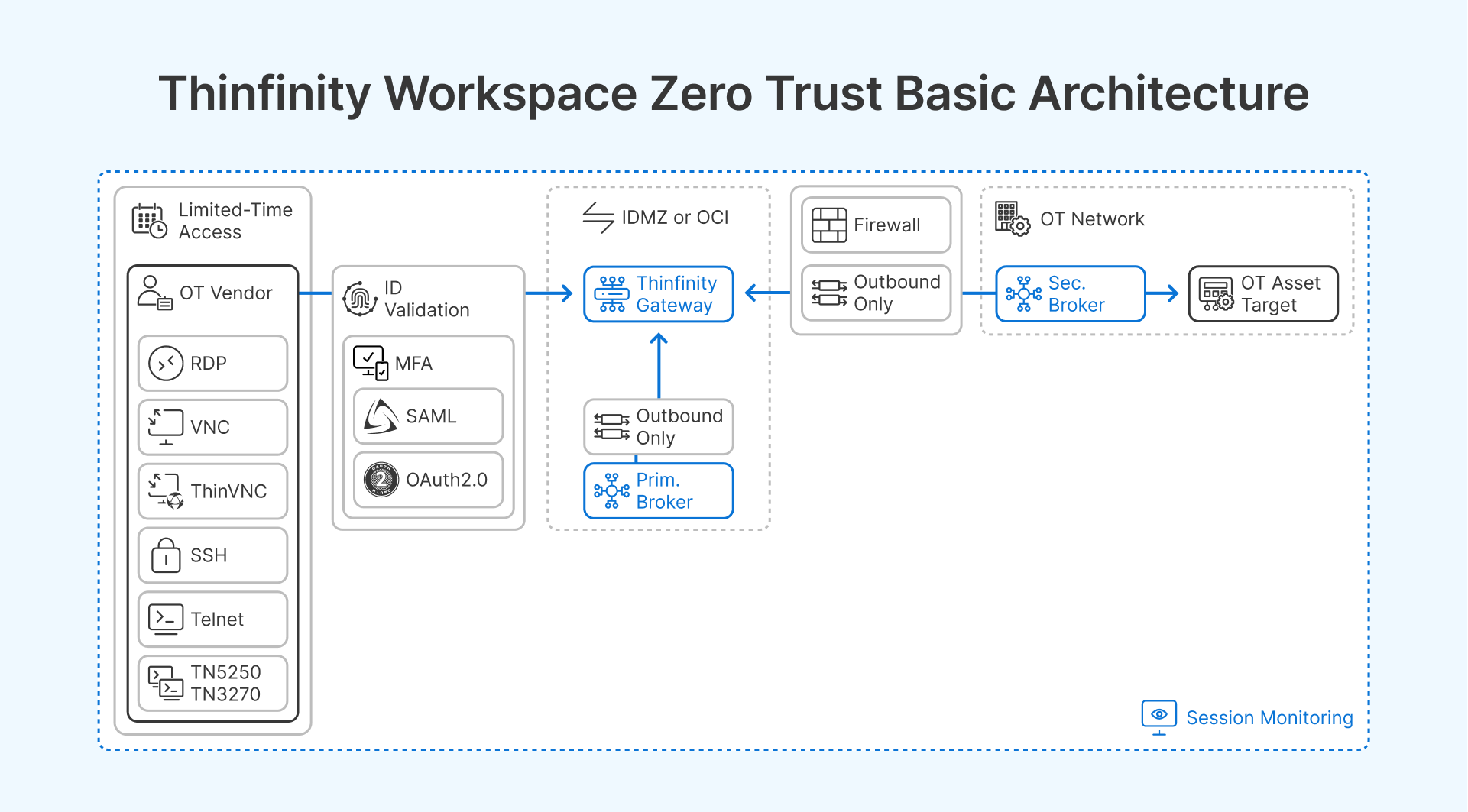Click the OT Network building gear icon
Screen dimensions: 1468x812
pos(1013,218)
